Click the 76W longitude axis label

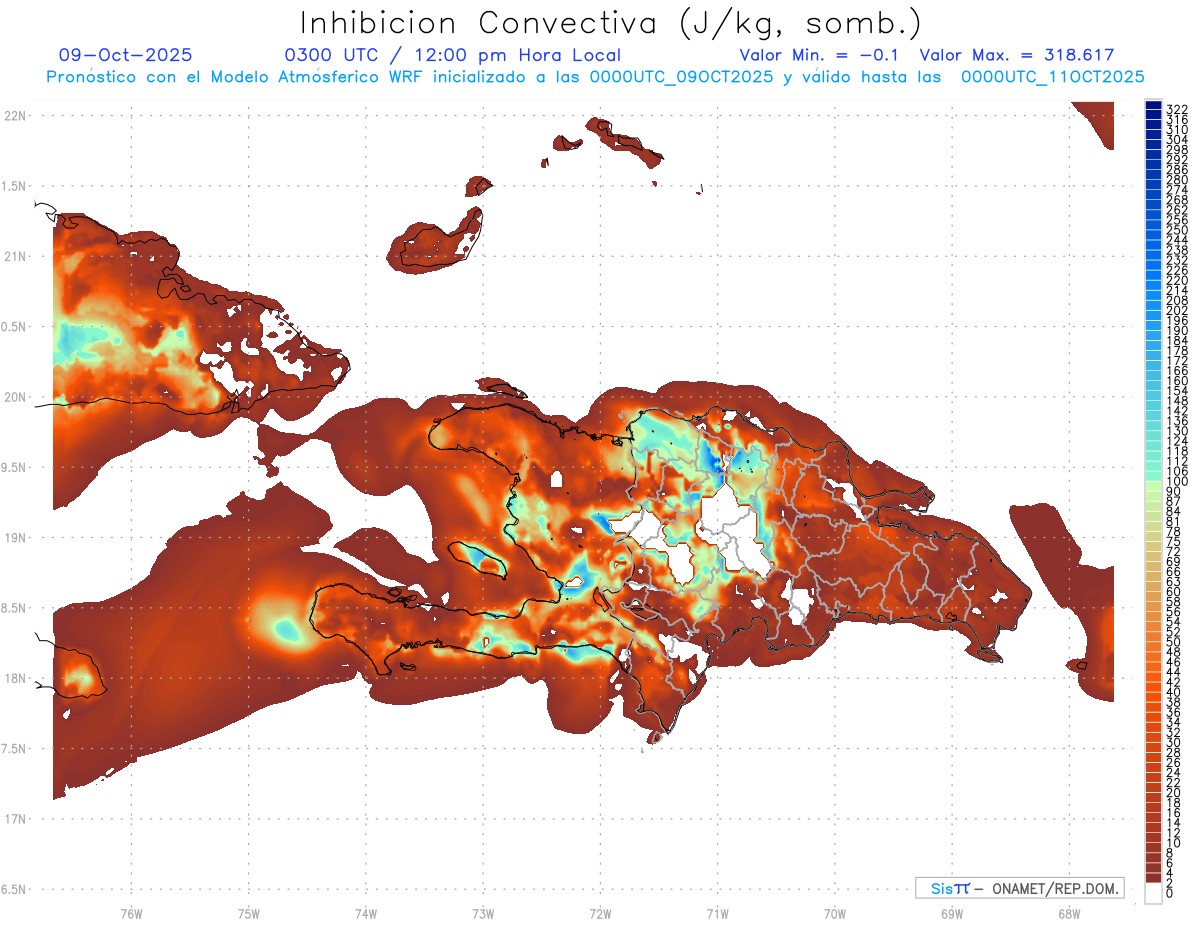pyautogui.click(x=131, y=912)
